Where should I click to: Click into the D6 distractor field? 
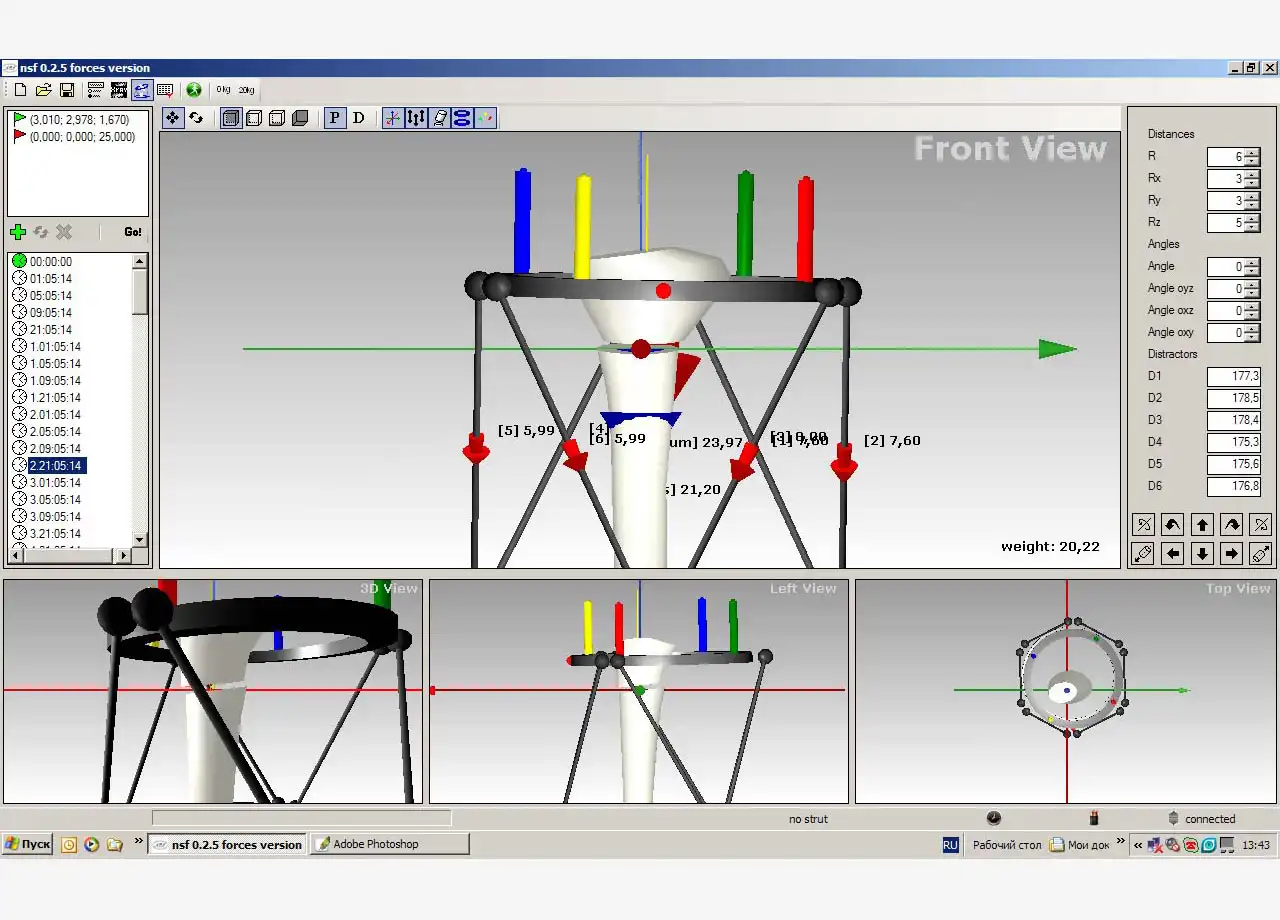(1234, 487)
